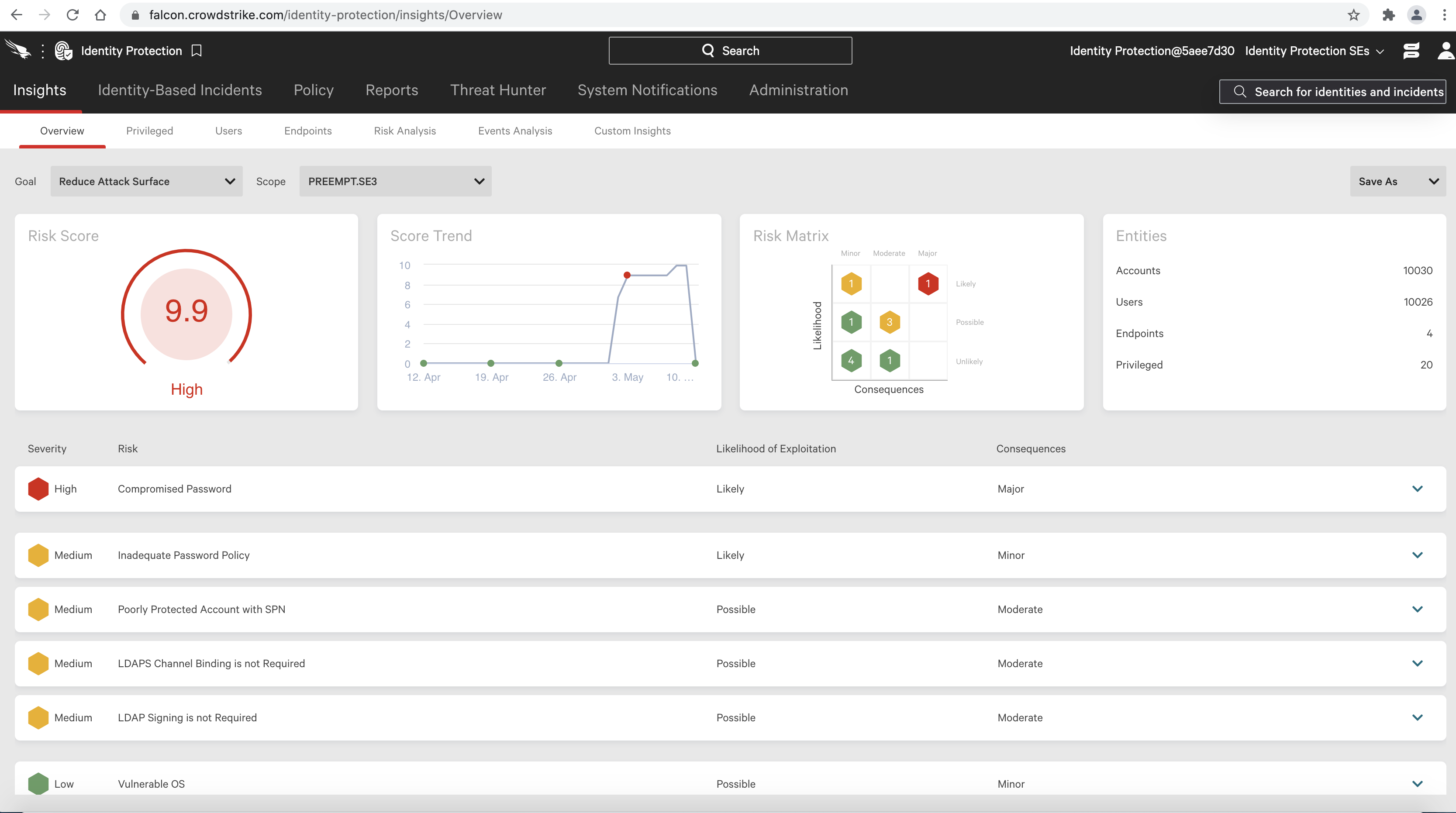Click the Users entities count 10026
The image size is (1456, 813).
1418,302
